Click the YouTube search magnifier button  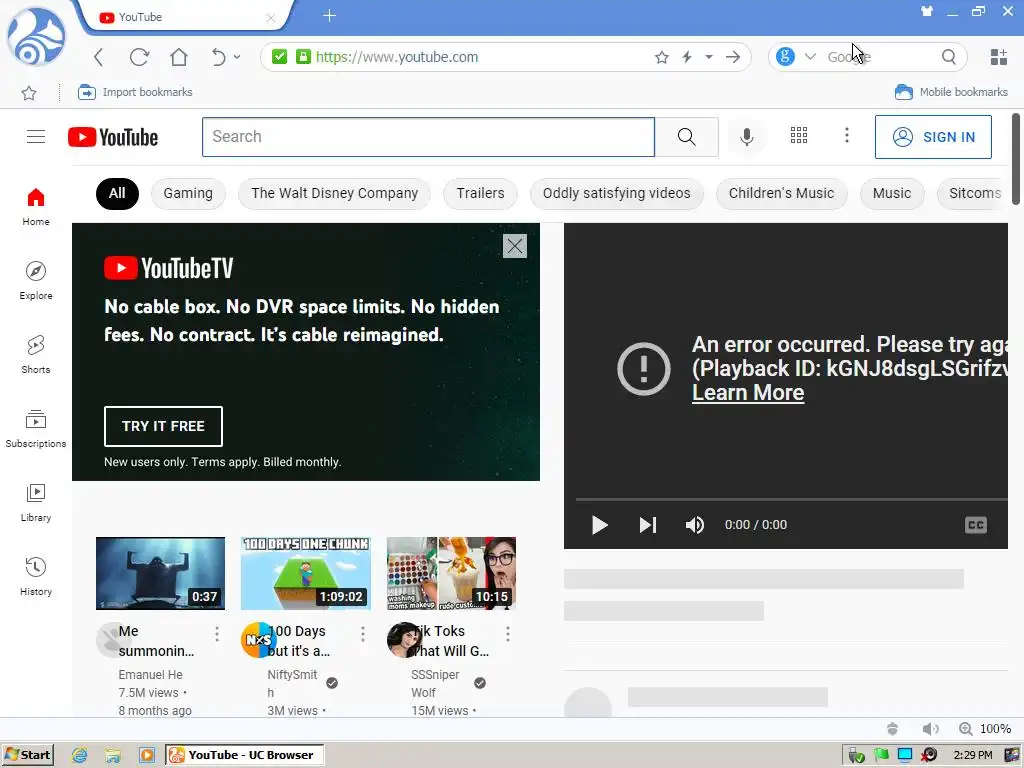coord(686,137)
